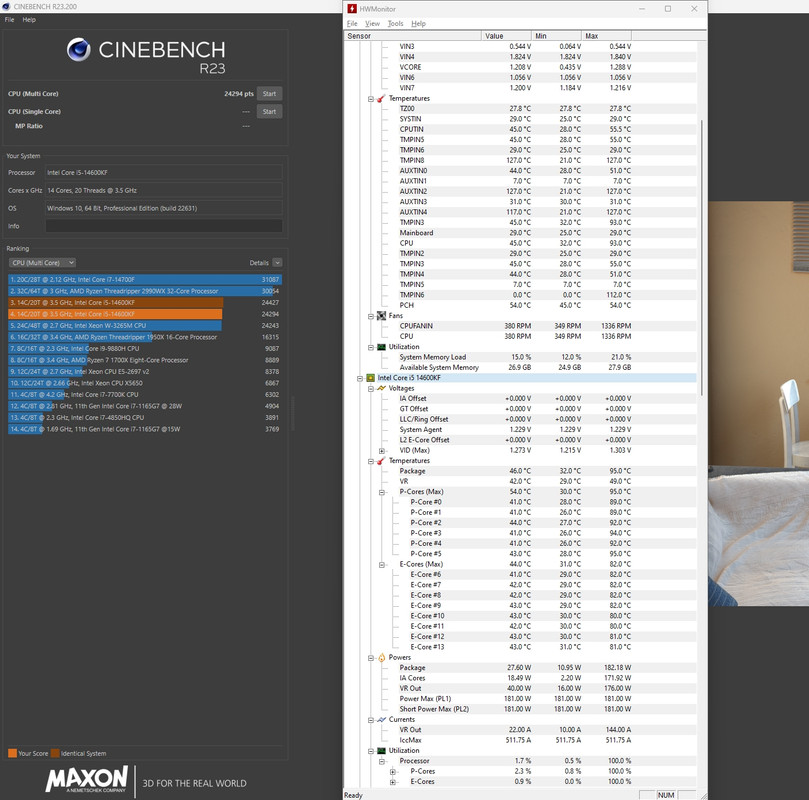
Task: Expand the VID (Max) node
Action: pos(382,451)
